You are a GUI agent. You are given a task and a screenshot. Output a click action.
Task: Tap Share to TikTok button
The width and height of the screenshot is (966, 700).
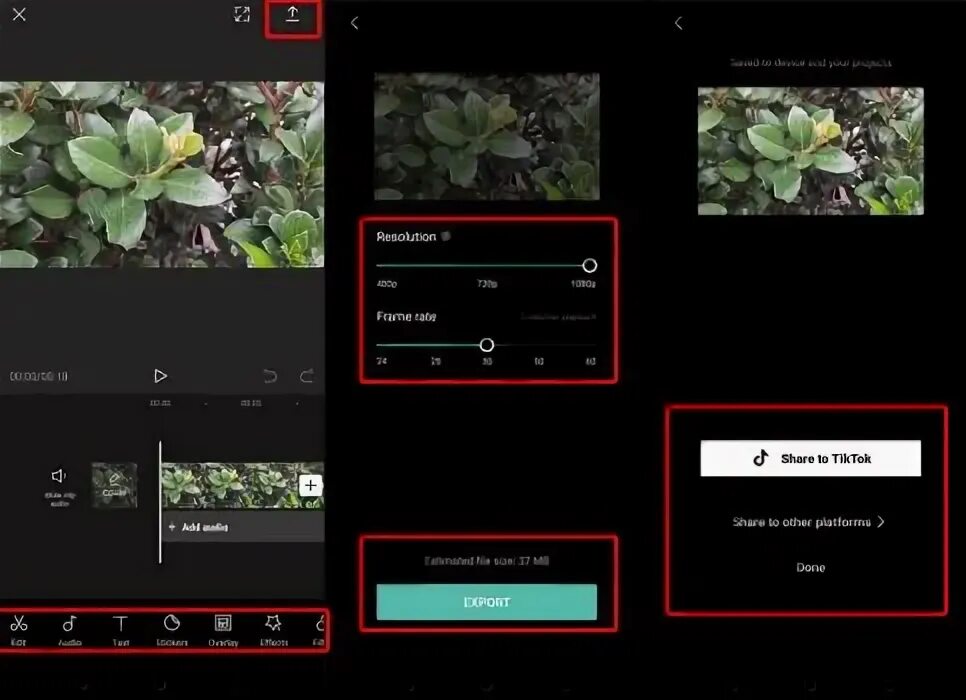[x=811, y=458]
